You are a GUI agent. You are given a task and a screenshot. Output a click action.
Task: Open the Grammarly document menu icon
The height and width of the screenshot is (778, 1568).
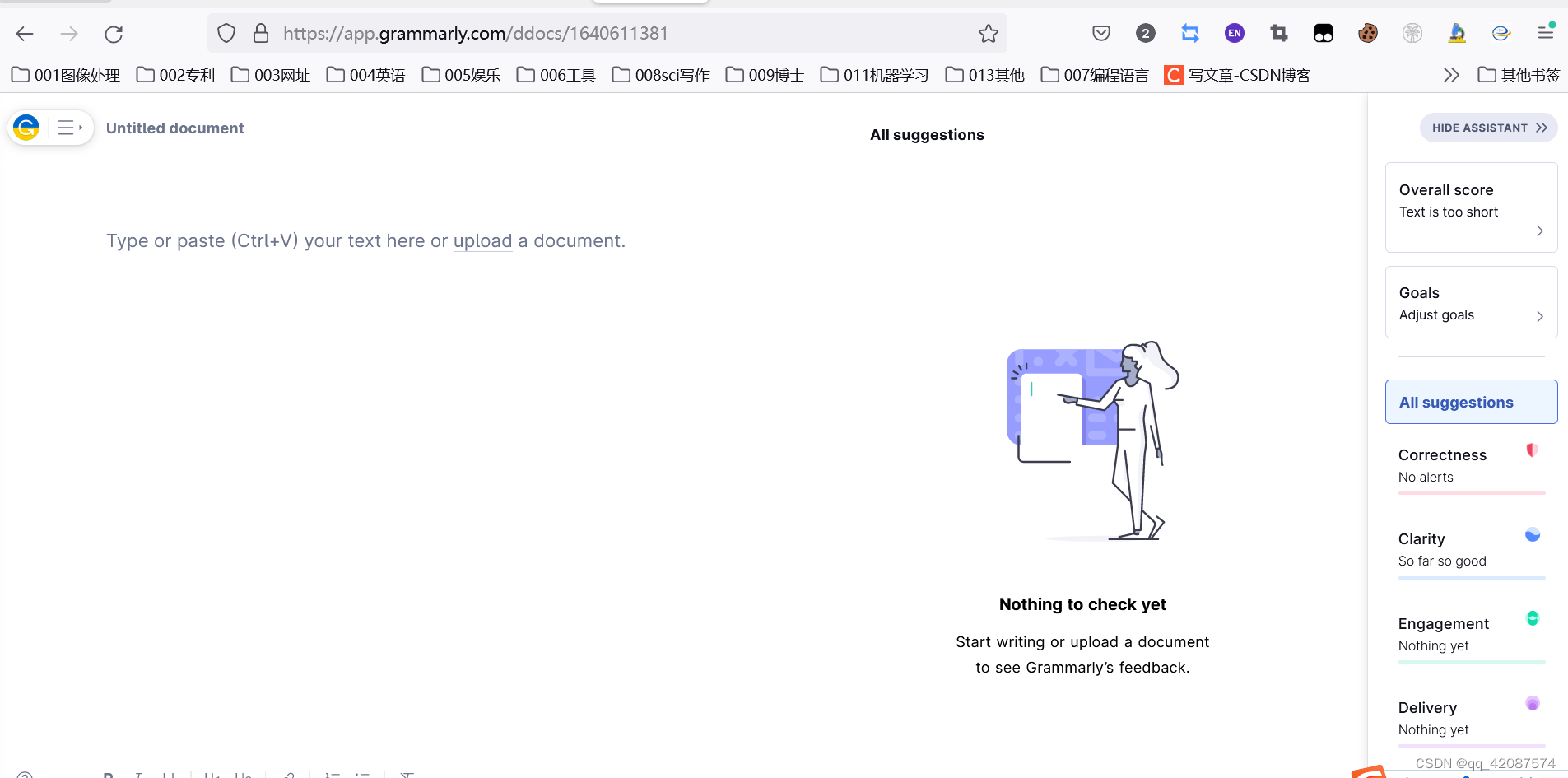[x=70, y=128]
